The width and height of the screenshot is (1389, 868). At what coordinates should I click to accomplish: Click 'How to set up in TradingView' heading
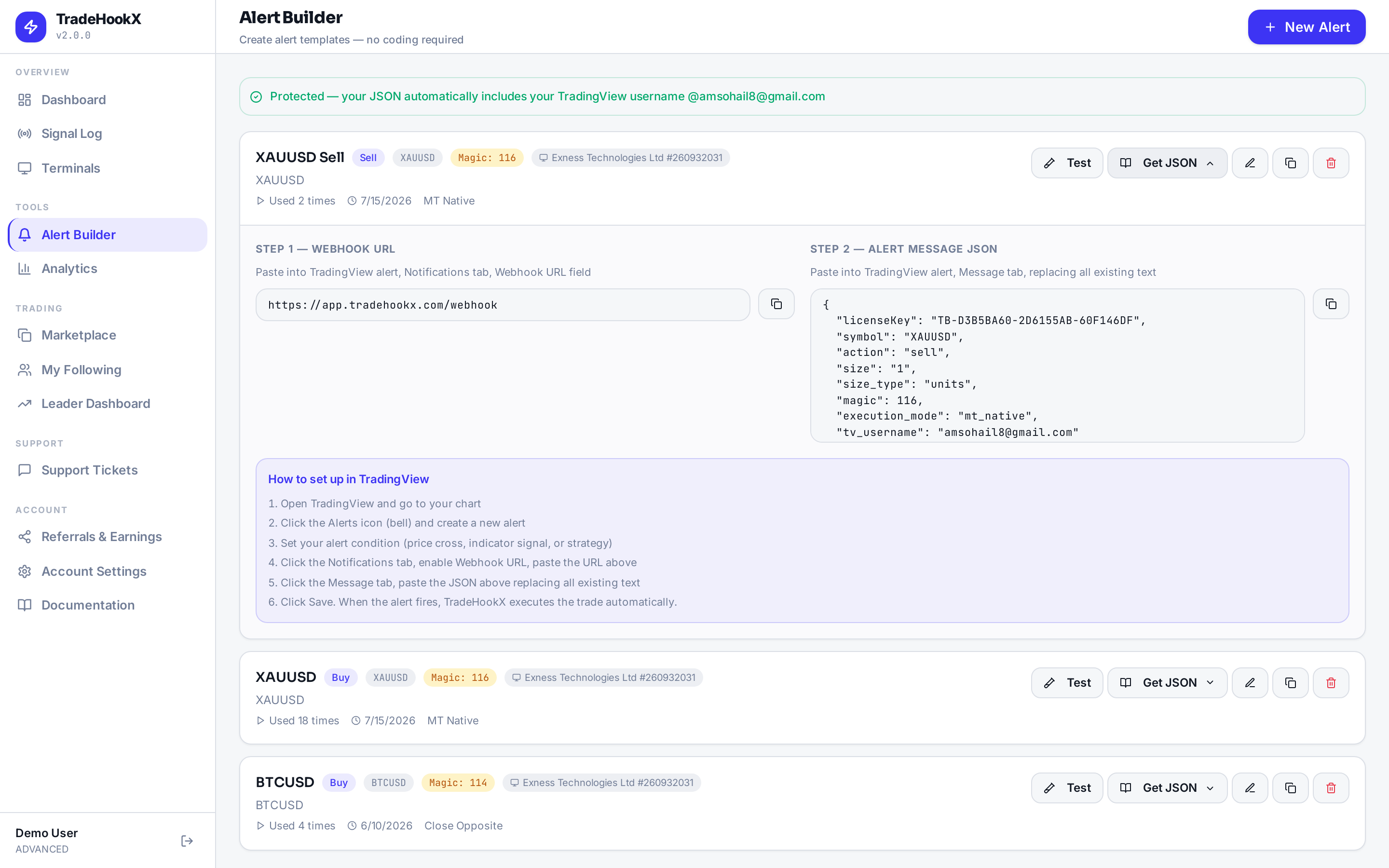348,479
